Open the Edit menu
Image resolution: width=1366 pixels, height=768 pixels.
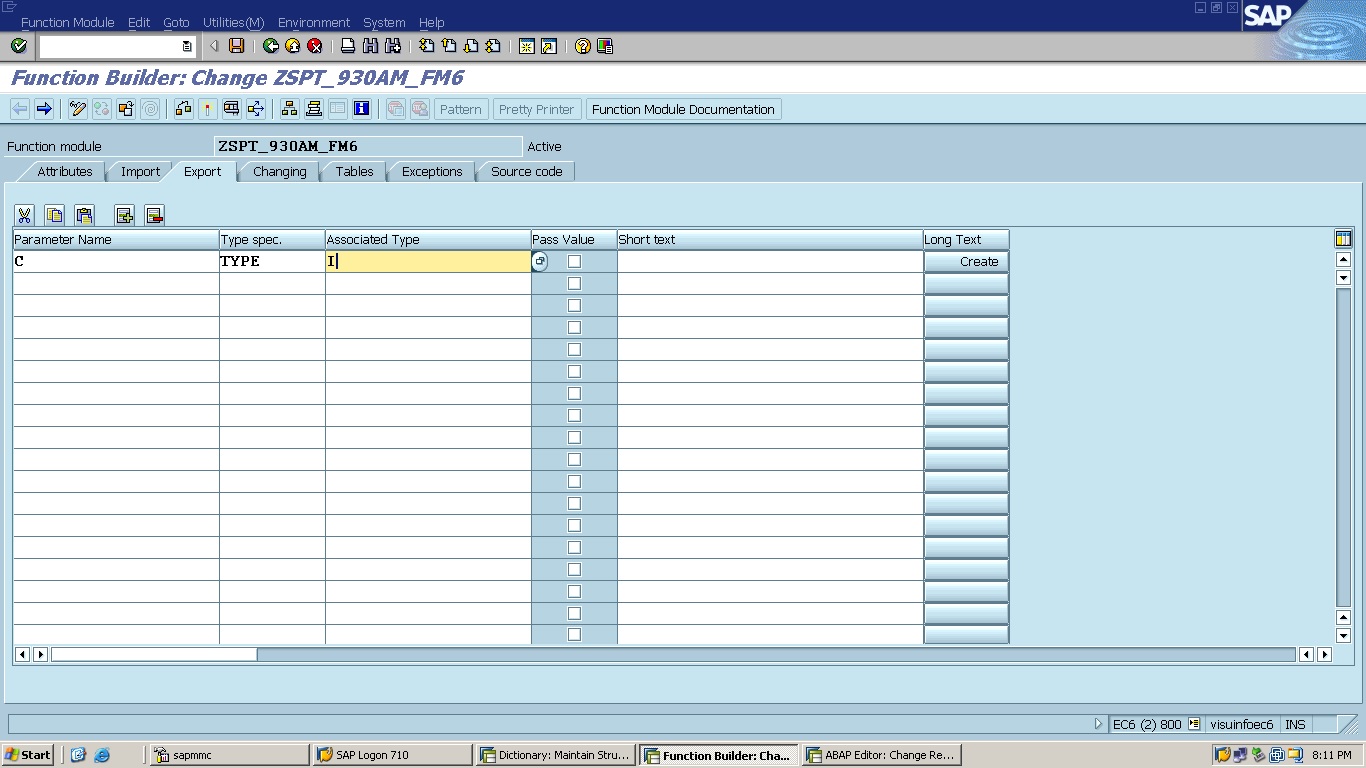click(139, 22)
